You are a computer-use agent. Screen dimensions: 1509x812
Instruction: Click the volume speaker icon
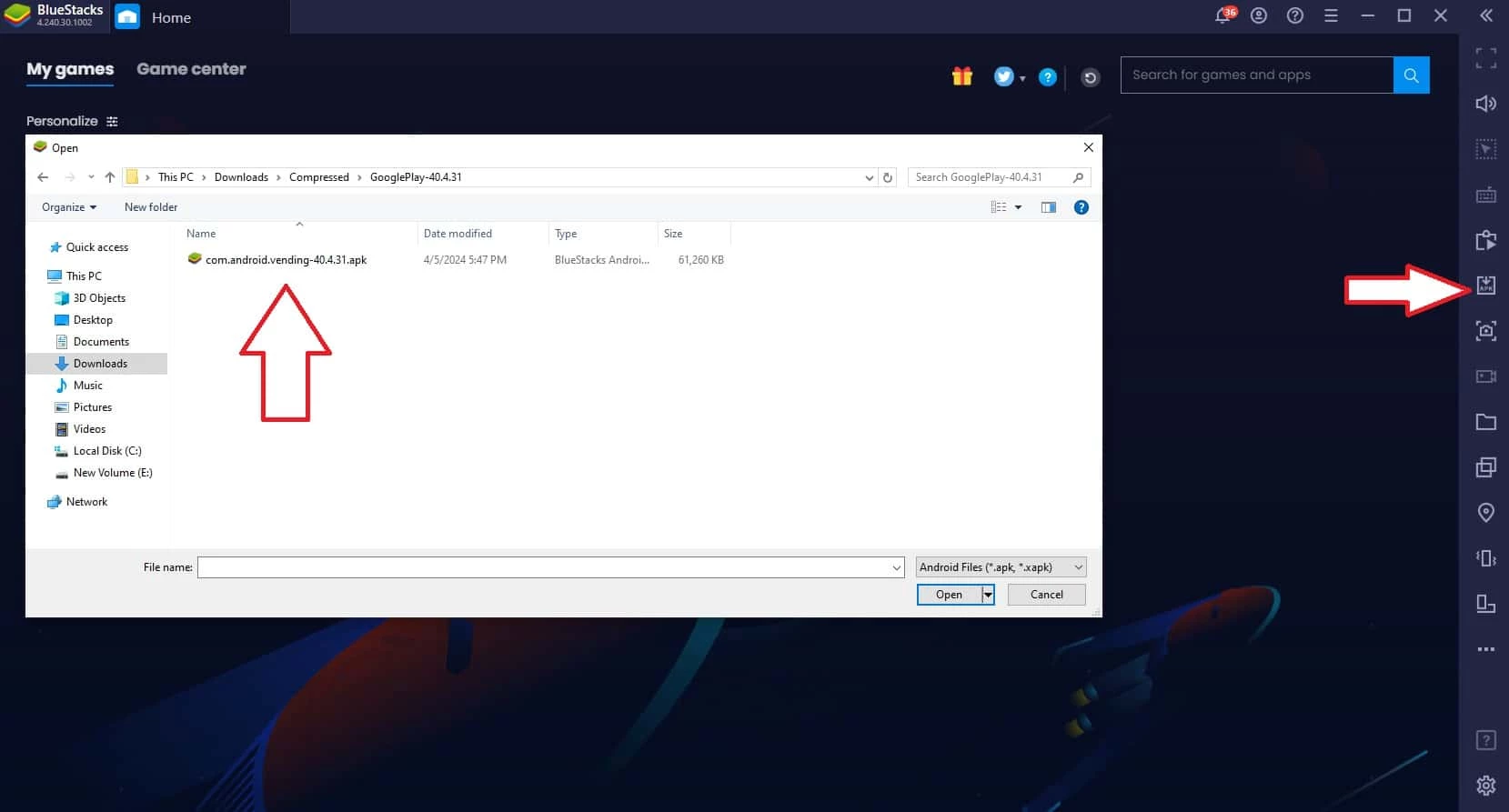[x=1485, y=104]
